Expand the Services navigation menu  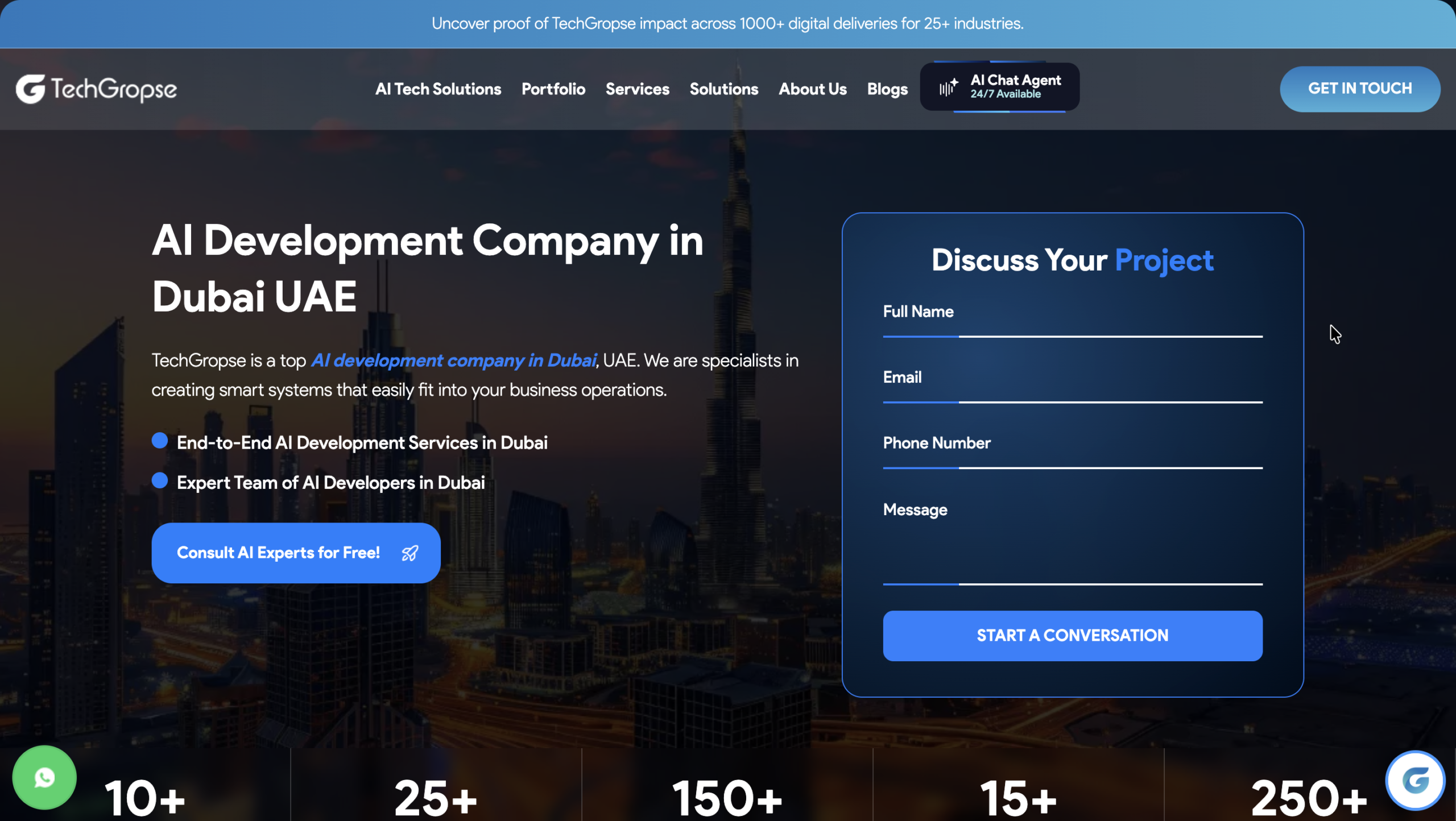pyautogui.click(x=637, y=89)
